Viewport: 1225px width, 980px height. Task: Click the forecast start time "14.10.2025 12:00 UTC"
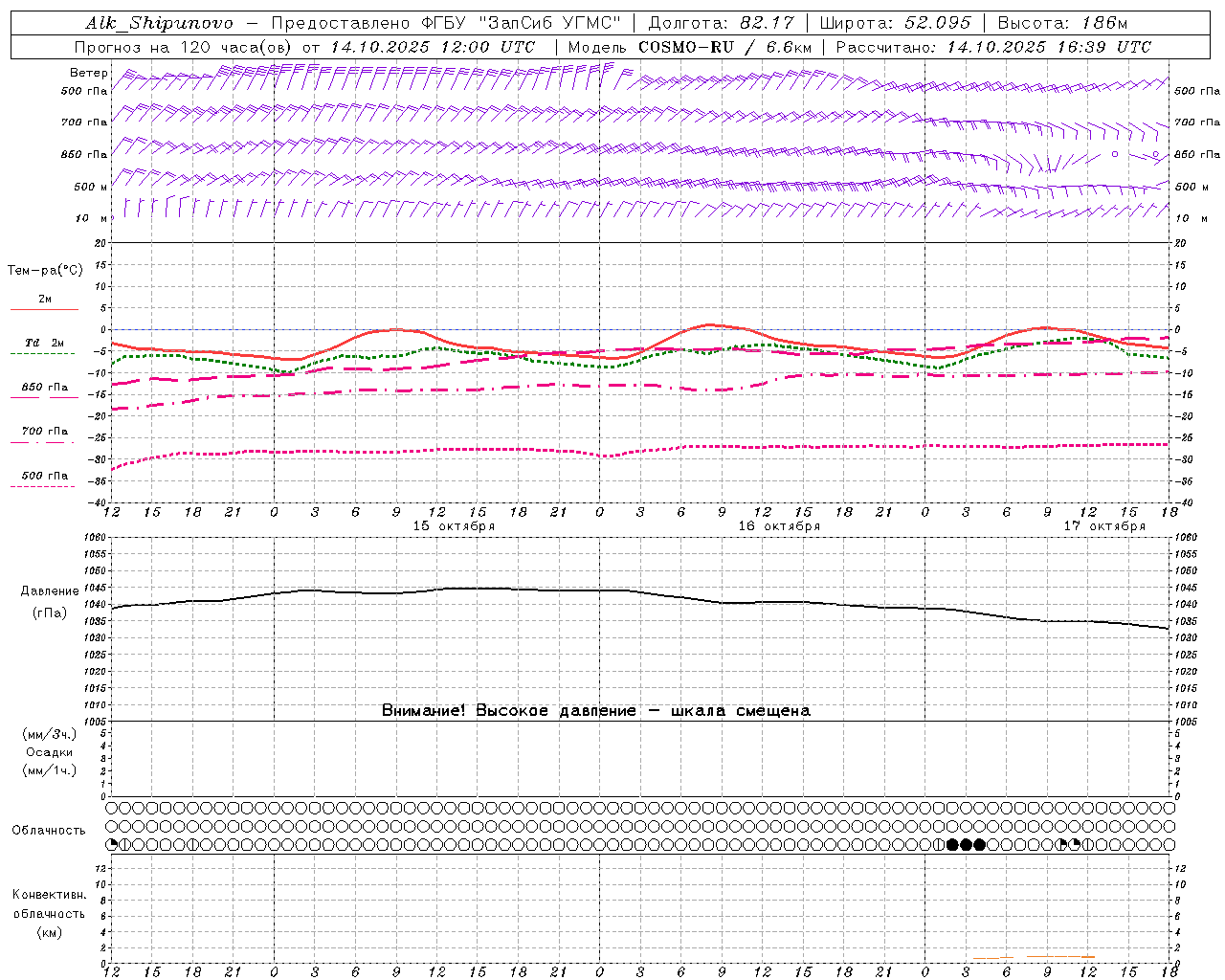click(433, 47)
